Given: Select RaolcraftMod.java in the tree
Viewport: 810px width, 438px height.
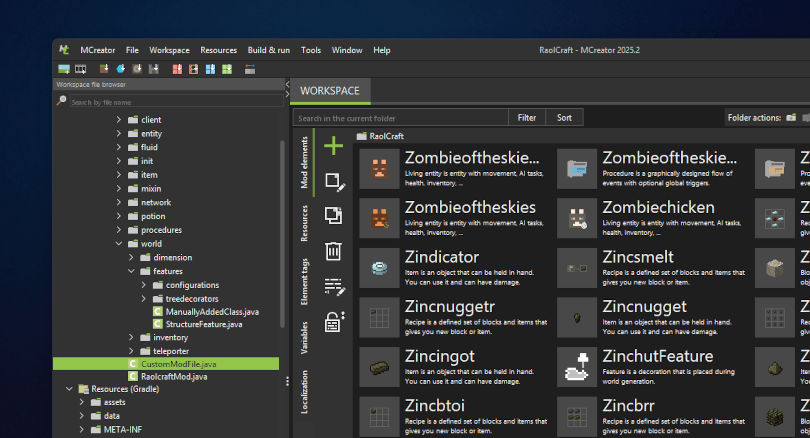Looking at the screenshot, I should [168, 377].
